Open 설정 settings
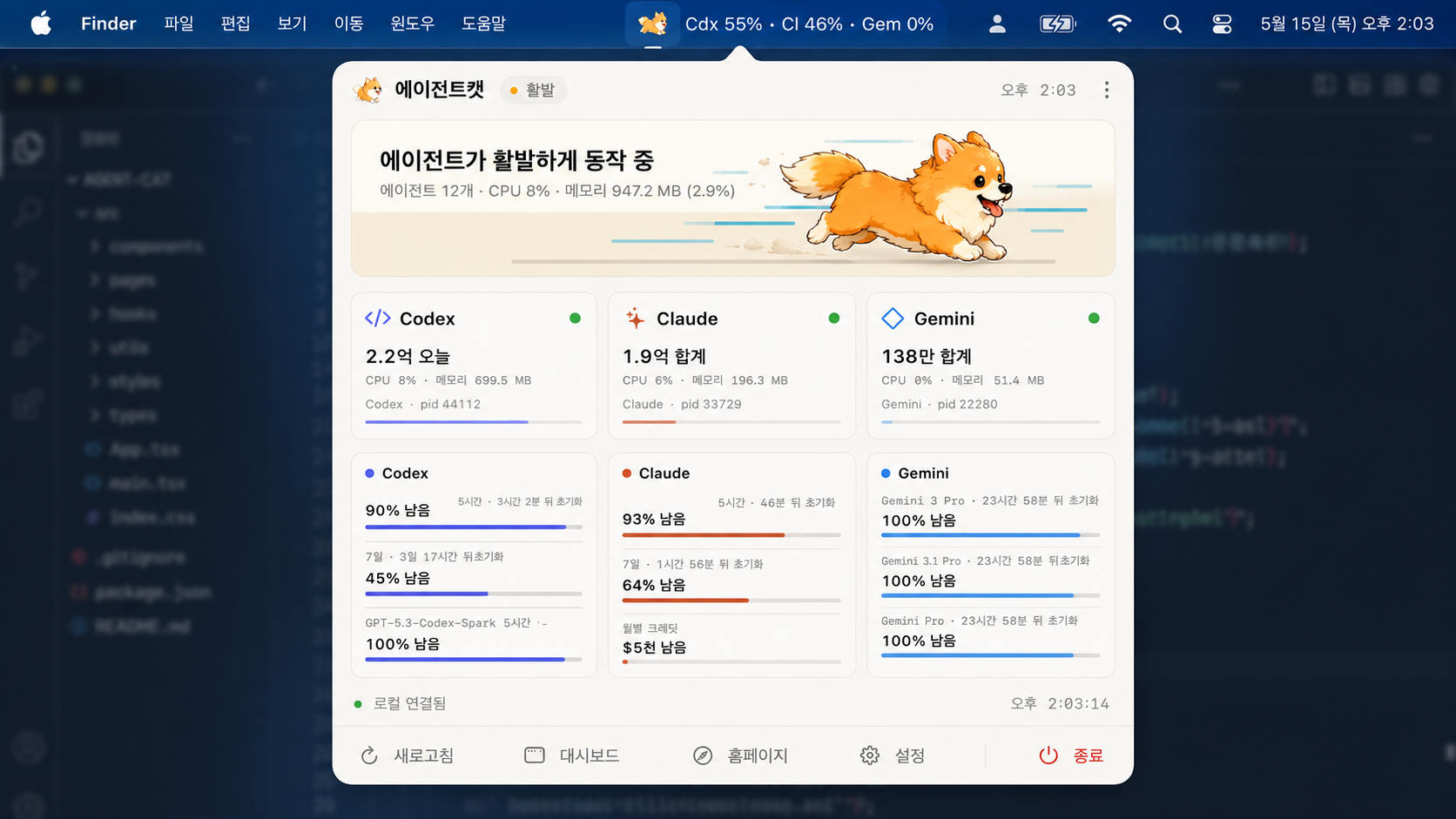The image size is (1456, 819). coord(893,755)
